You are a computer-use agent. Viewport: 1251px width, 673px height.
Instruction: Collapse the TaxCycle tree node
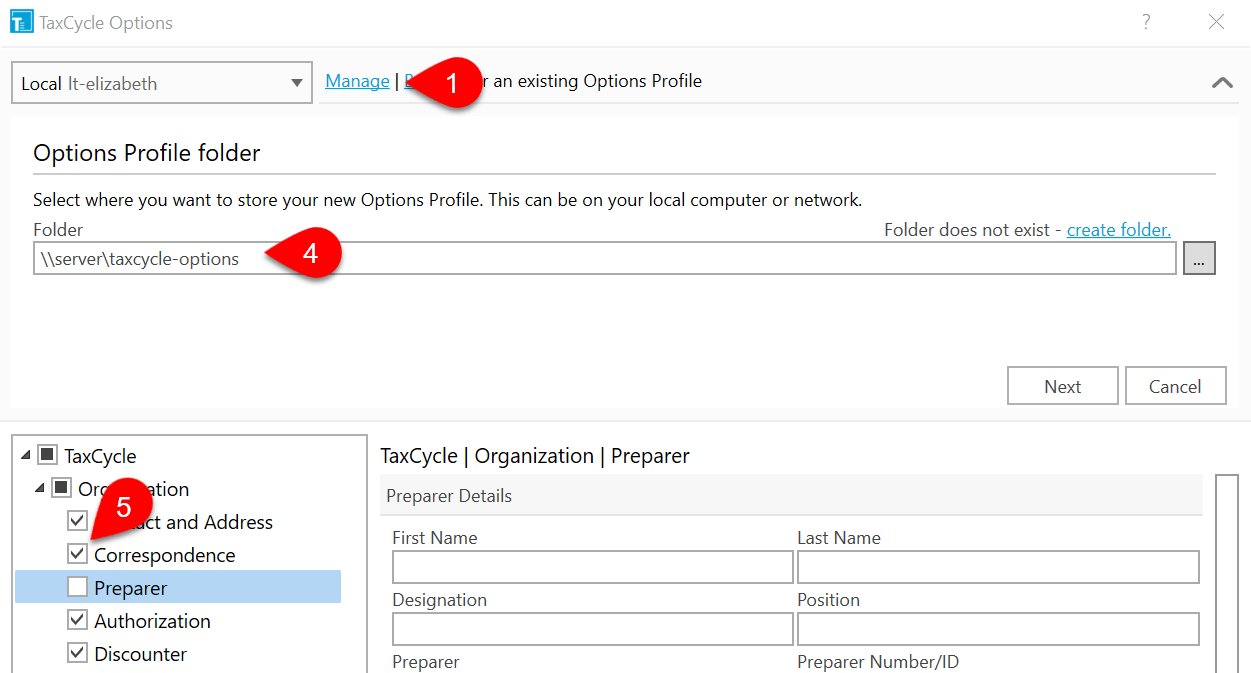(x=25, y=456)
